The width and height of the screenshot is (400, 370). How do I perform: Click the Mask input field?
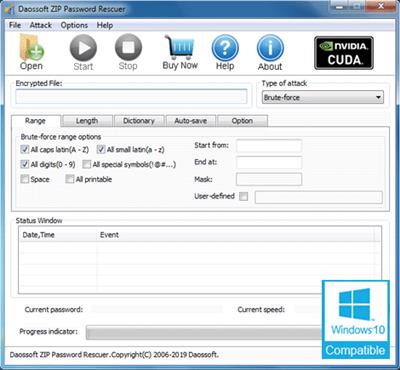pyautogui.click(x=269, y=179)
